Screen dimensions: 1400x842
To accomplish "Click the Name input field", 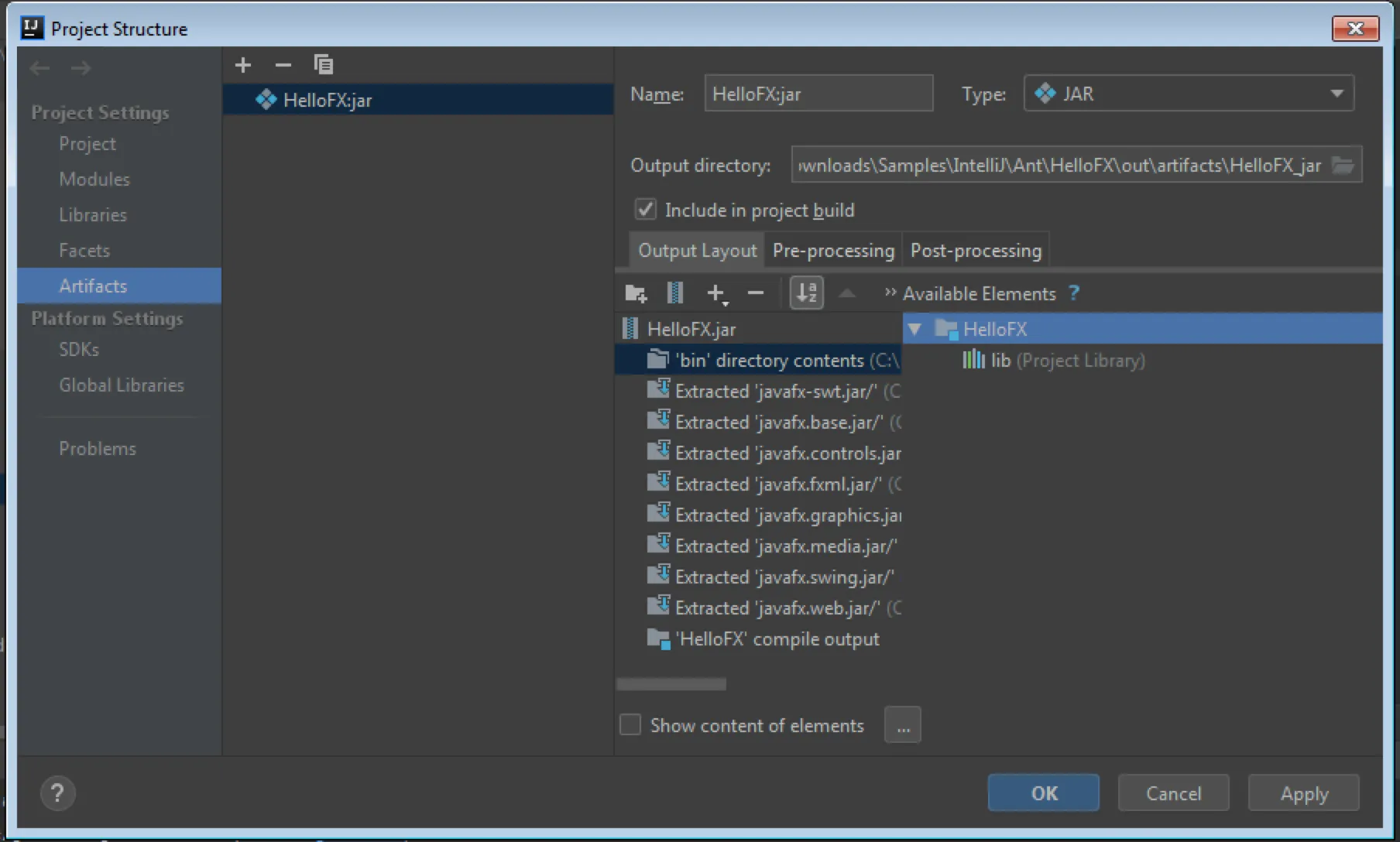I will click(x=818, y=94).
